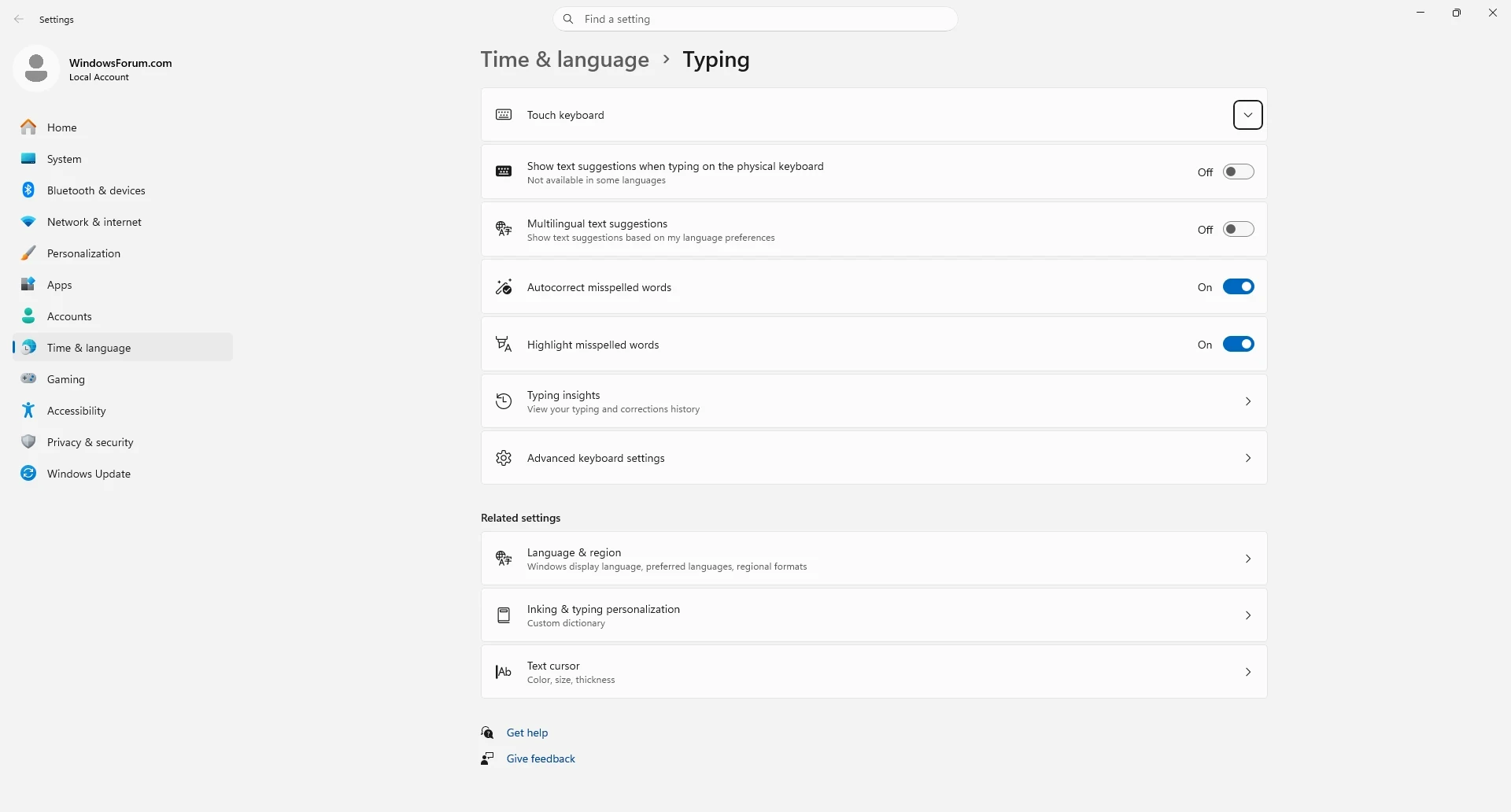Viewport: 1511px width, 812px height.
Task: Turn on Multilingual text suggestions toggle
Action: click(1239, 229)
